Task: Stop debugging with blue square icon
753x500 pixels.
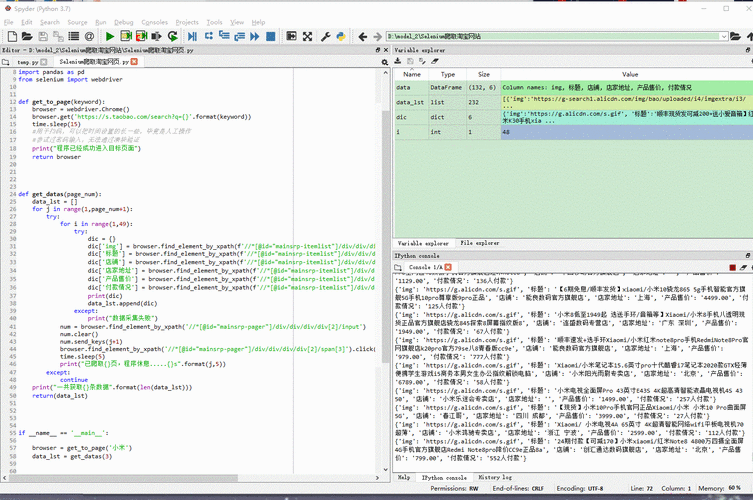Action: click(x=271, y=36)
